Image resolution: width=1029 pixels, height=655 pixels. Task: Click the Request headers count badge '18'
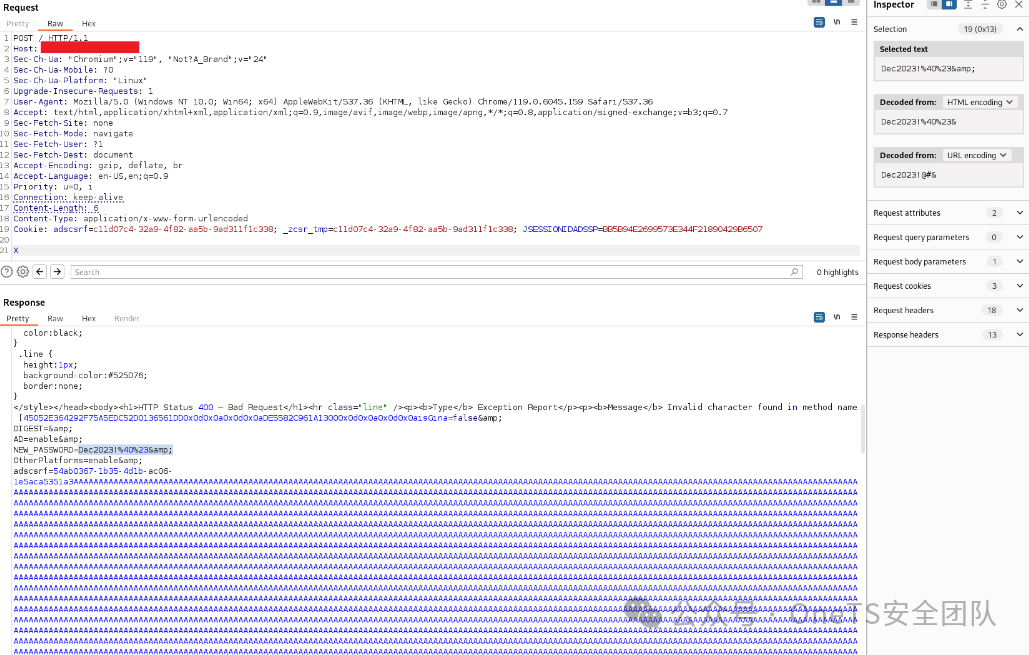point(992,310)
